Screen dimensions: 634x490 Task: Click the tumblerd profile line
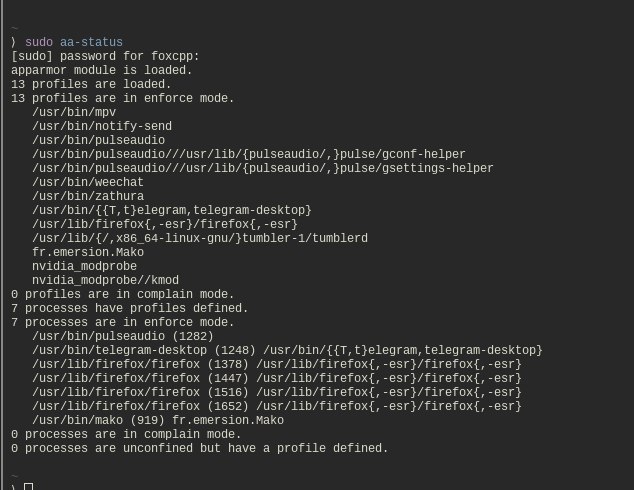[200, 238]
